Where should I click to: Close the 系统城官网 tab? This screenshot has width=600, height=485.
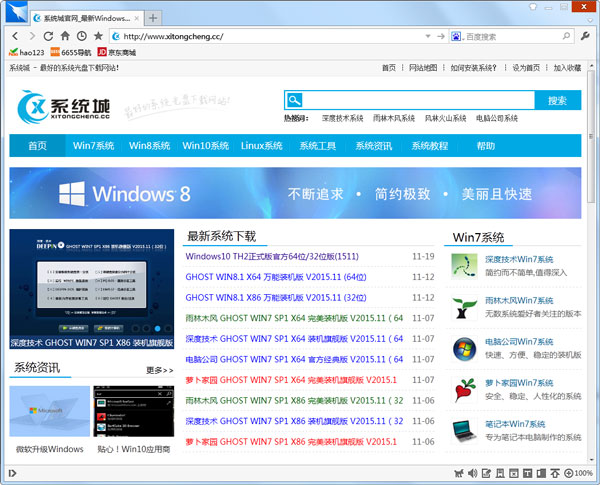pyautogui.click(x=137, y=18)
